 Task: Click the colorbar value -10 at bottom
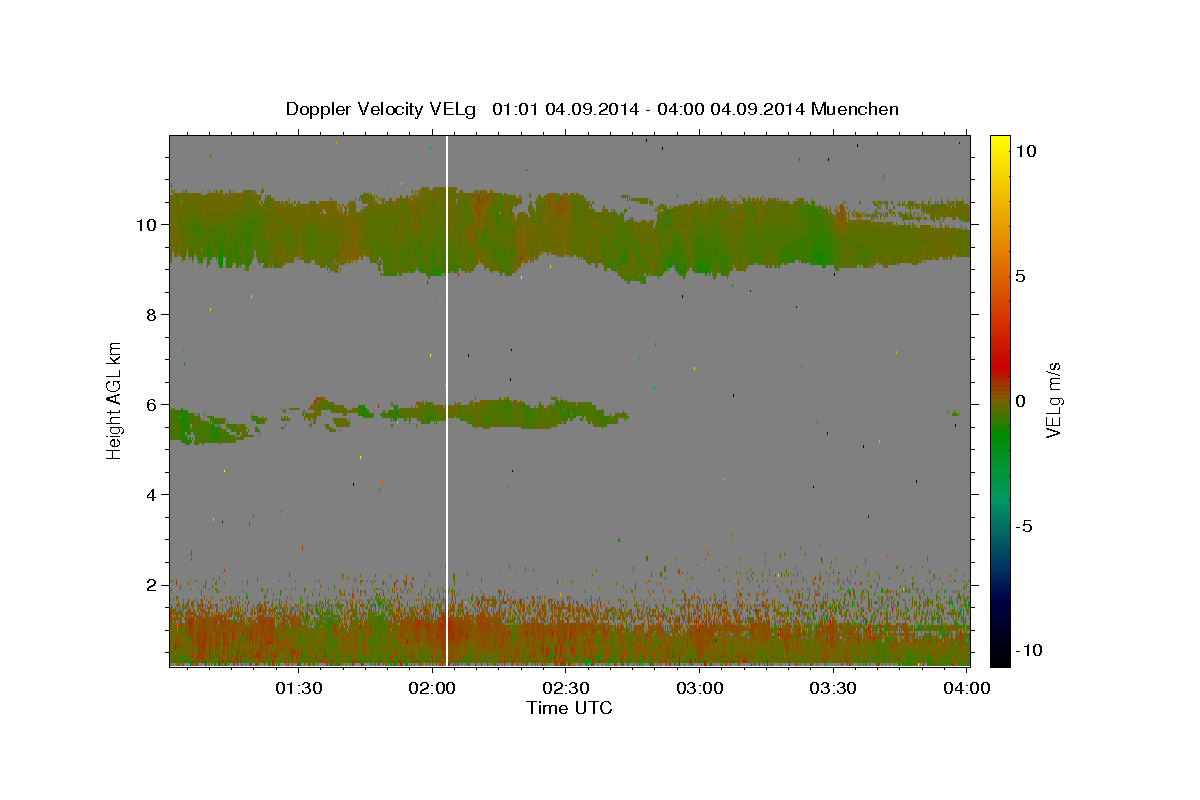tap(1028, 650)
